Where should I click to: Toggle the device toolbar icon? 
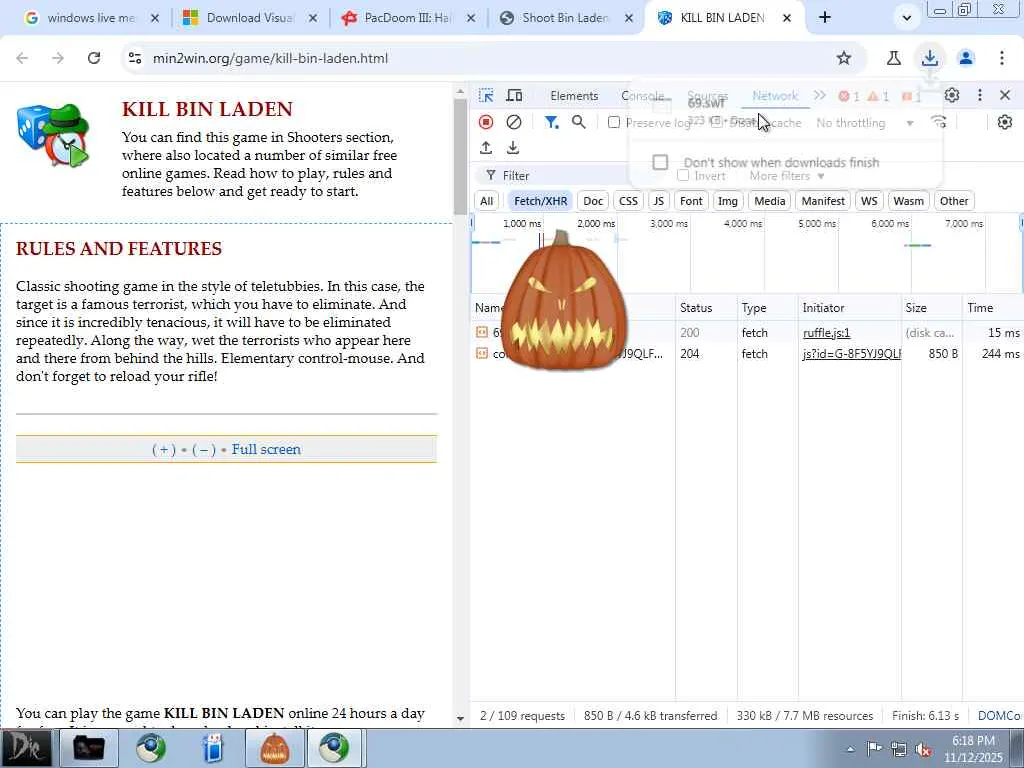515,95
